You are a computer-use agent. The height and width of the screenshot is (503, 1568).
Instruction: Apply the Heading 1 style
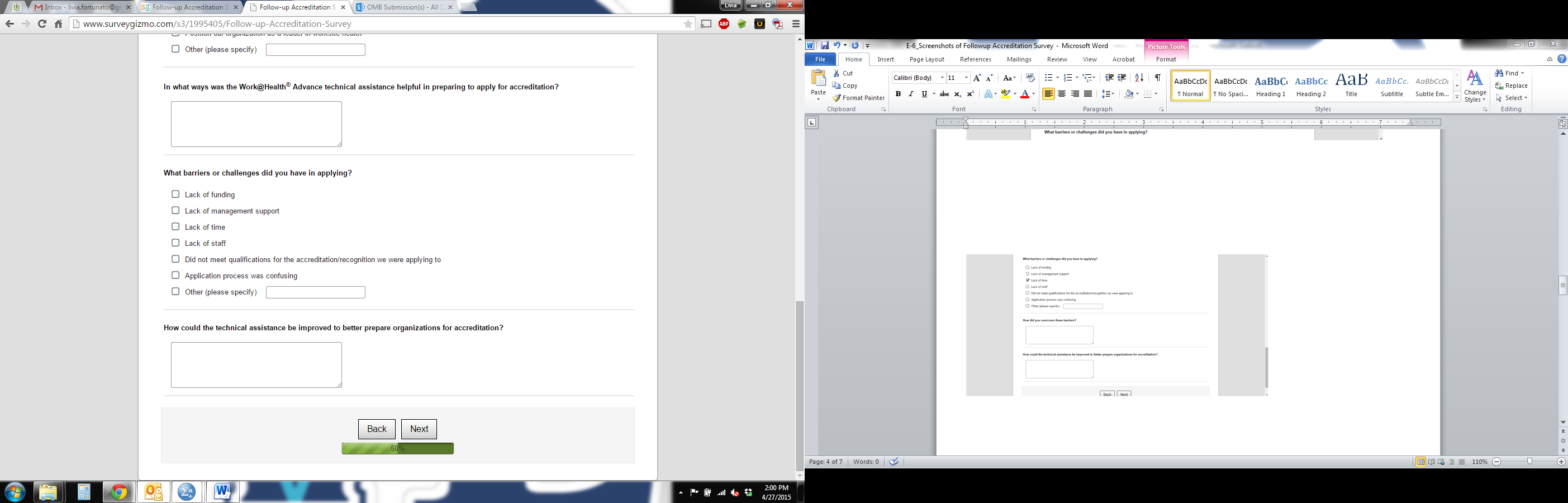pos(1270,86)
